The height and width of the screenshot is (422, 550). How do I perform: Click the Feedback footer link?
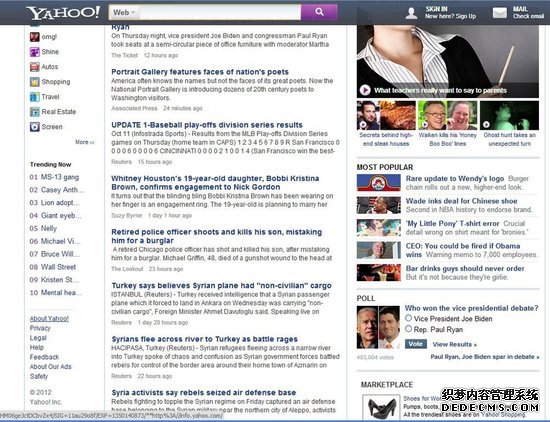point(45,357)
